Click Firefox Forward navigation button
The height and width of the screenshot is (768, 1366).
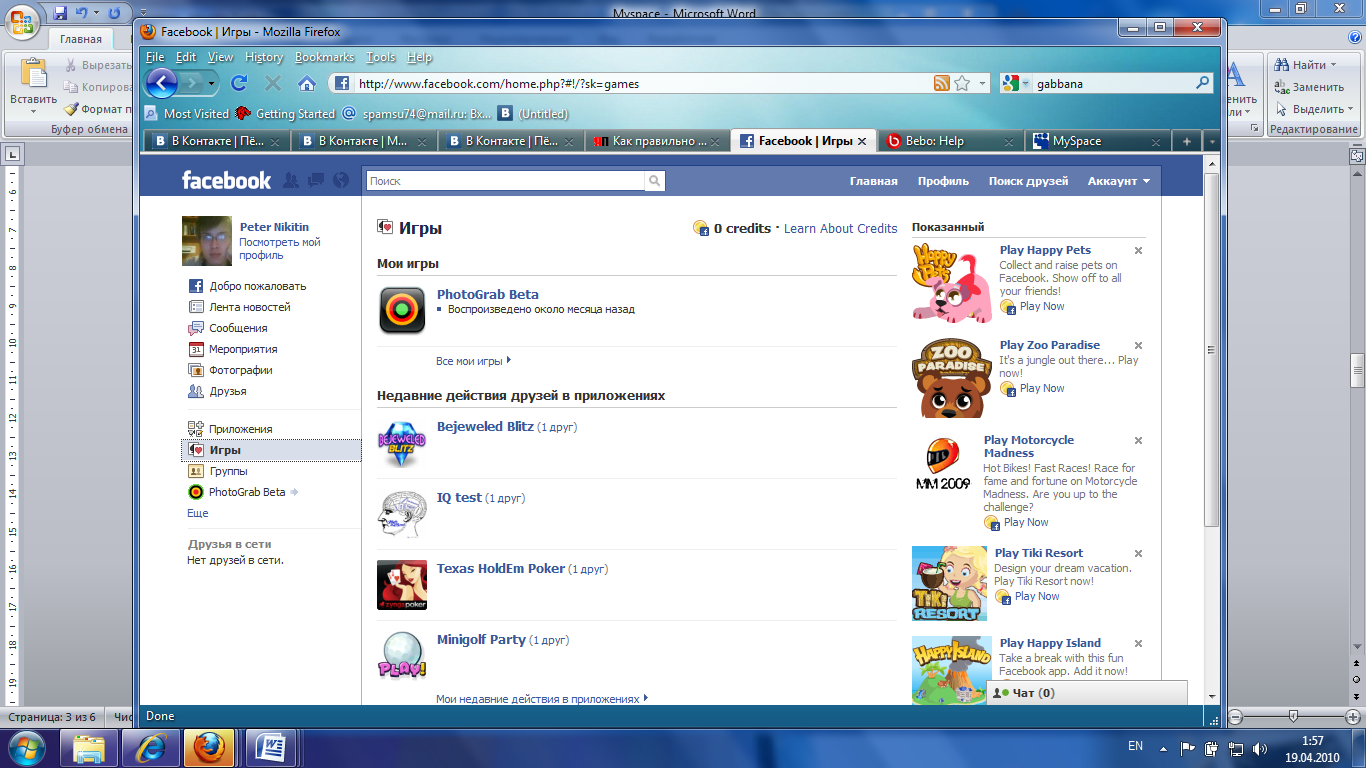193,83
